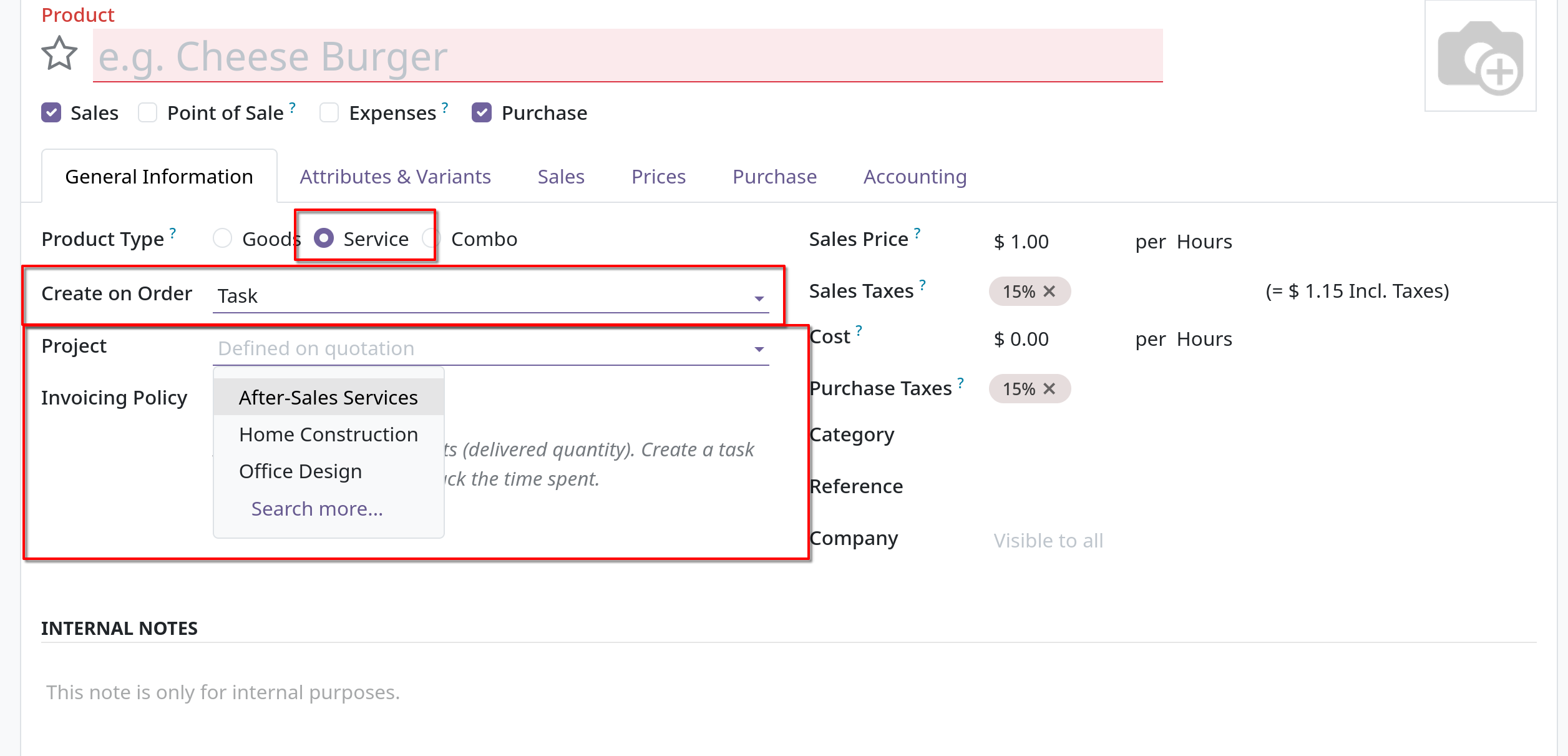
Task: Open the Sales tab
Action: (x=561, y=177)
